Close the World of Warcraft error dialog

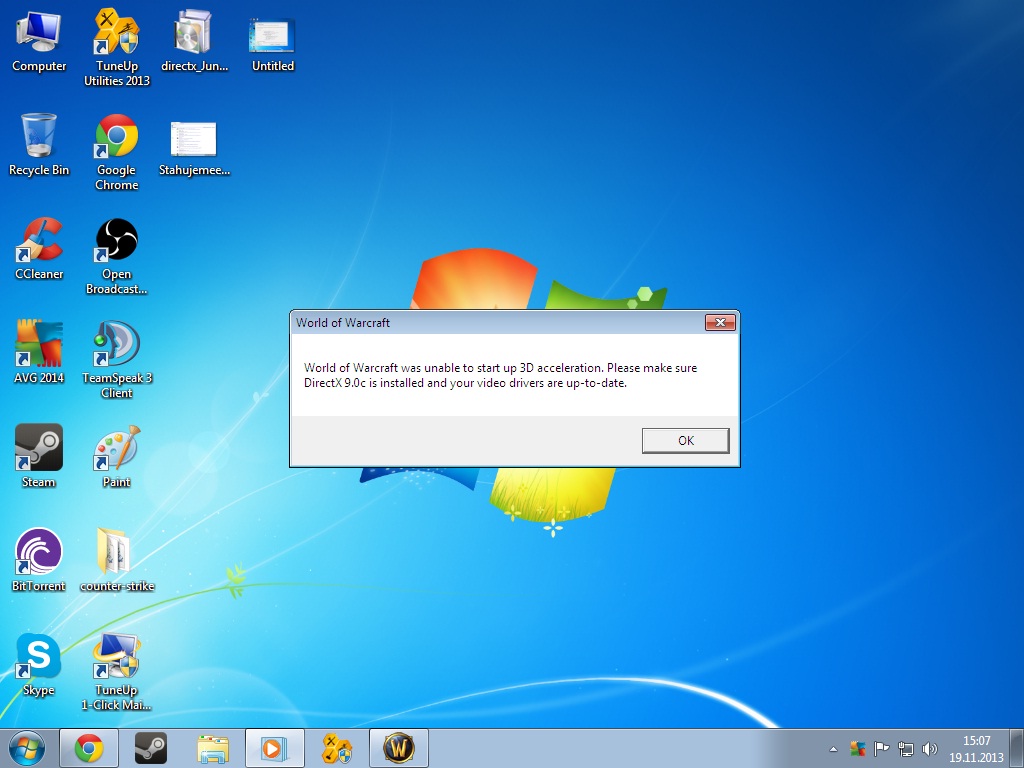720,322
